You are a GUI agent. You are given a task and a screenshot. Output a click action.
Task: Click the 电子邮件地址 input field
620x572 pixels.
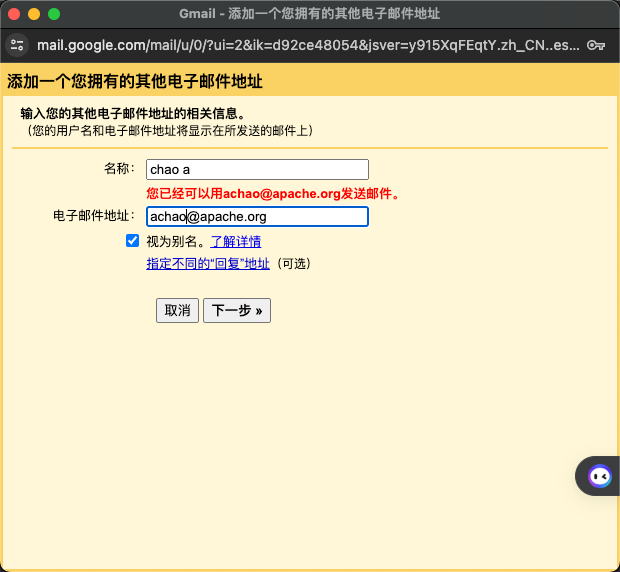[x=257, y=216]
